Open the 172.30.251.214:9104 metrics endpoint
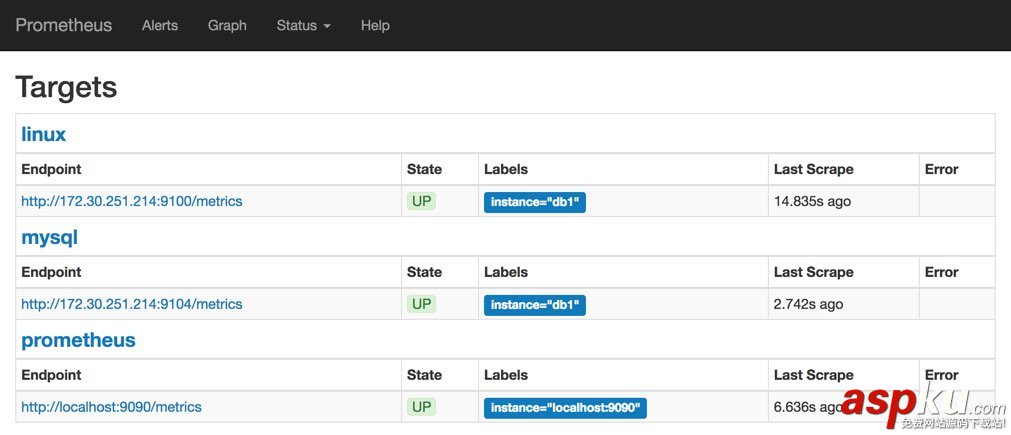This screenshot has height=435, width=1011. [132, 304]
